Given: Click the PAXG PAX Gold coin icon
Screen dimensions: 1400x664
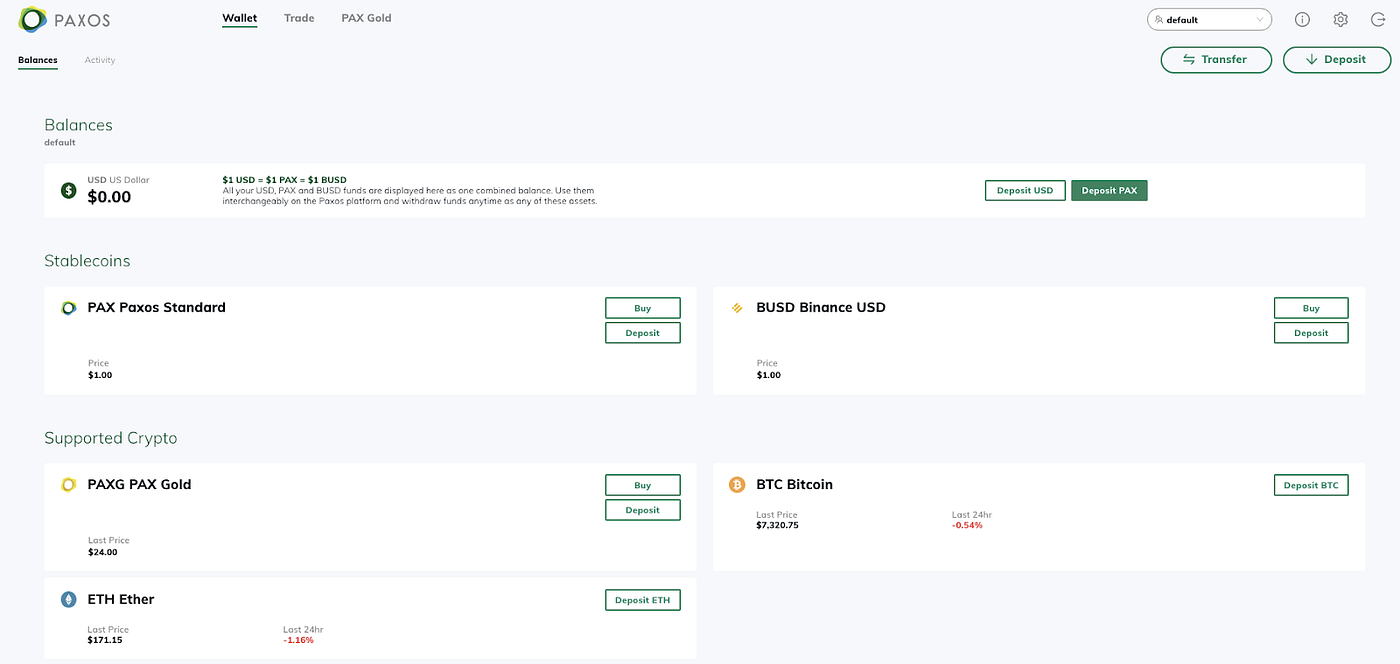Looking at the screenshot, I should [x=68, y=484].
